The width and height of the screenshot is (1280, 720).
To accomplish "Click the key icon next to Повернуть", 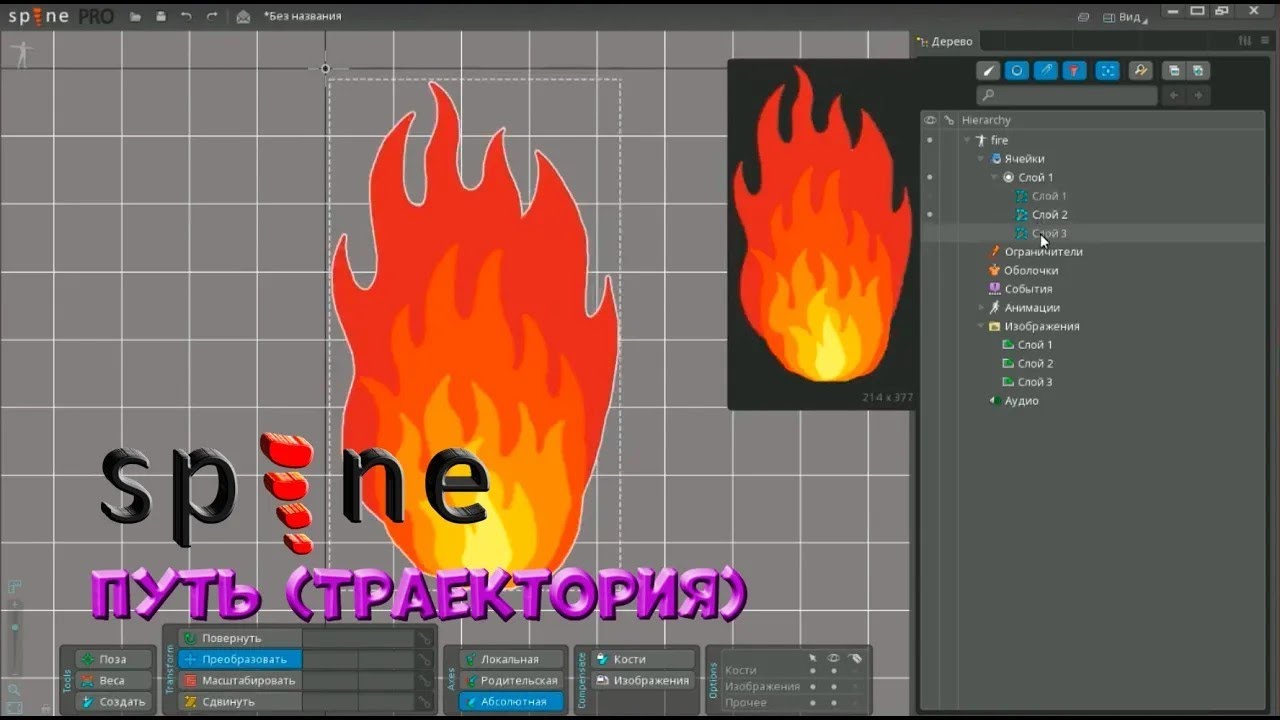I will click(425, 638).
